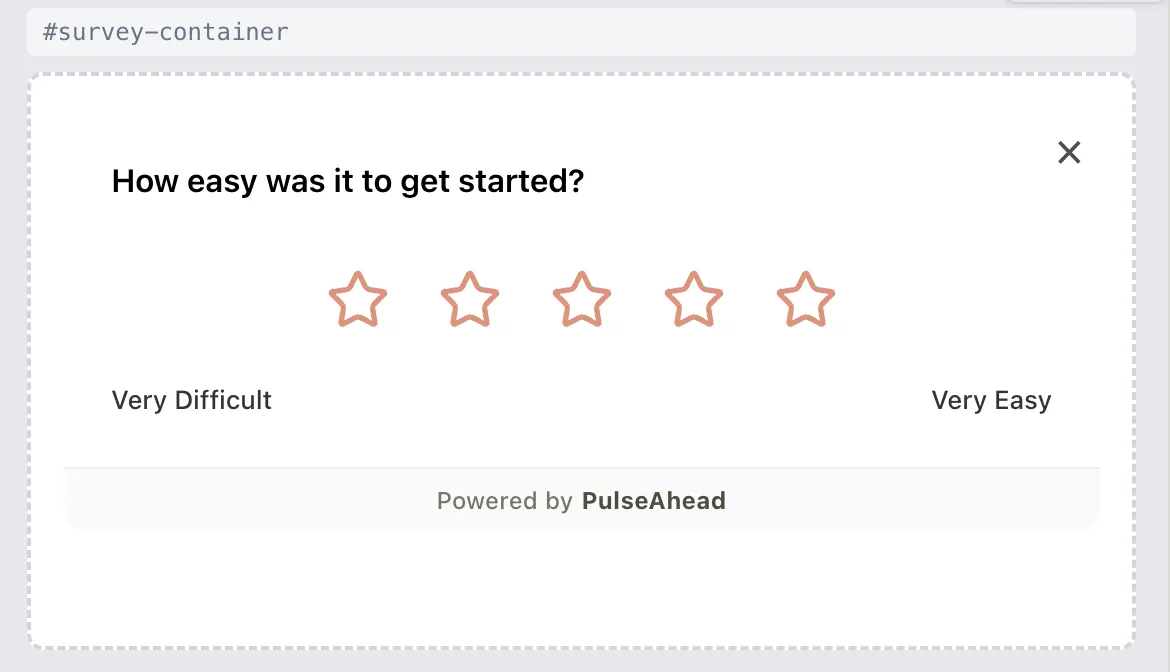This screenshot has width=1170, height=672.
Task: Dismiss the survey with the X button
Action: (x=1068, y=152)
